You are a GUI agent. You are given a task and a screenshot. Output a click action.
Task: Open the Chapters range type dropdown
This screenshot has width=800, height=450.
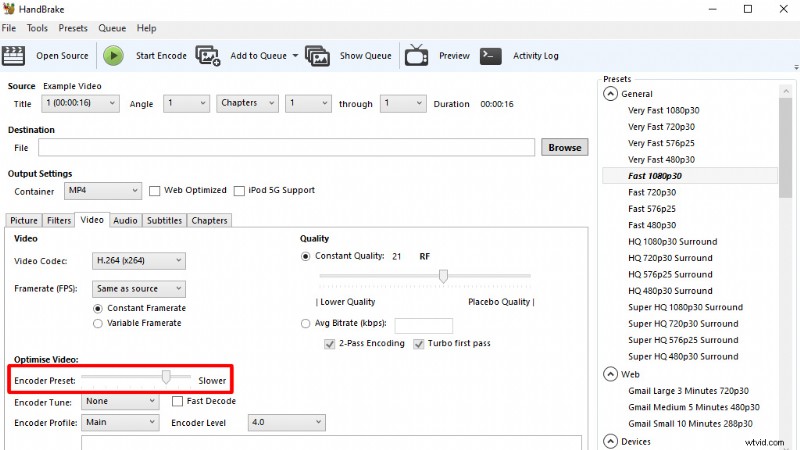(247, 103)
